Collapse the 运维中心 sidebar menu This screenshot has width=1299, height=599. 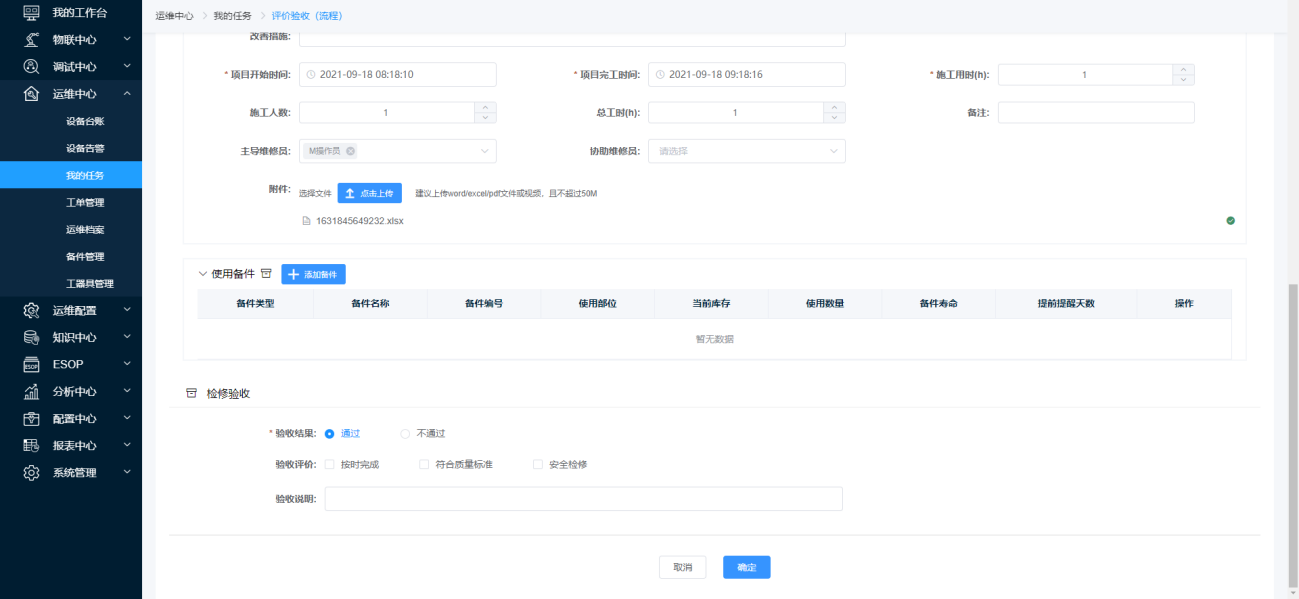coord(127,93)
